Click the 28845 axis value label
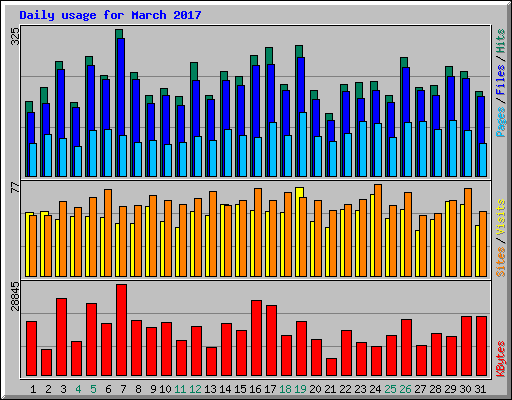Image resolution: width=512 pixels, height=400 pixels. [x=16, y=296]
